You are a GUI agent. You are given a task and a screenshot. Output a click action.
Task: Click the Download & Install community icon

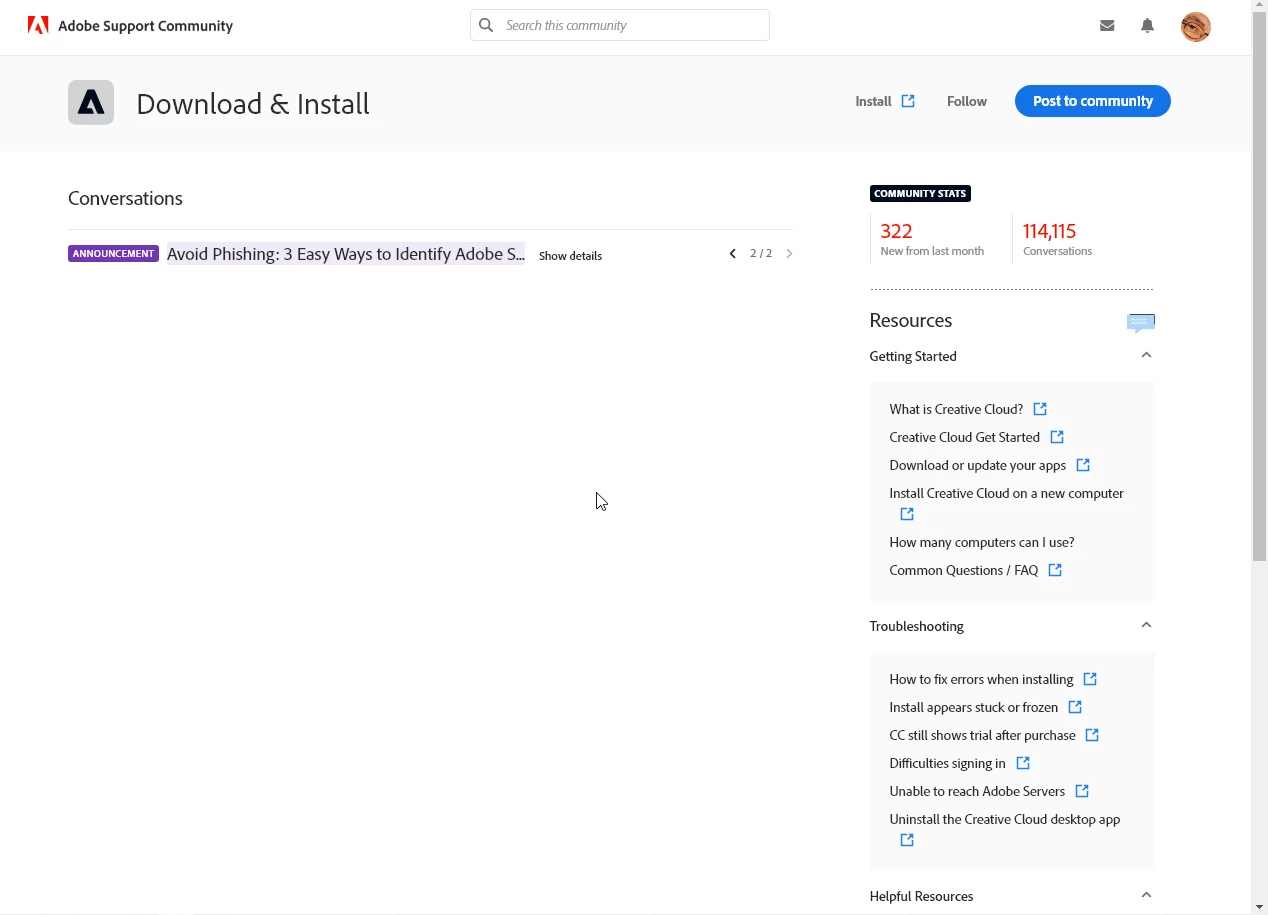91,102
